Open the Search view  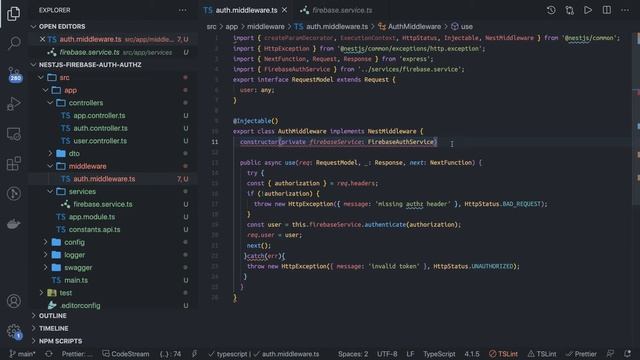click(x=14, y=43)
